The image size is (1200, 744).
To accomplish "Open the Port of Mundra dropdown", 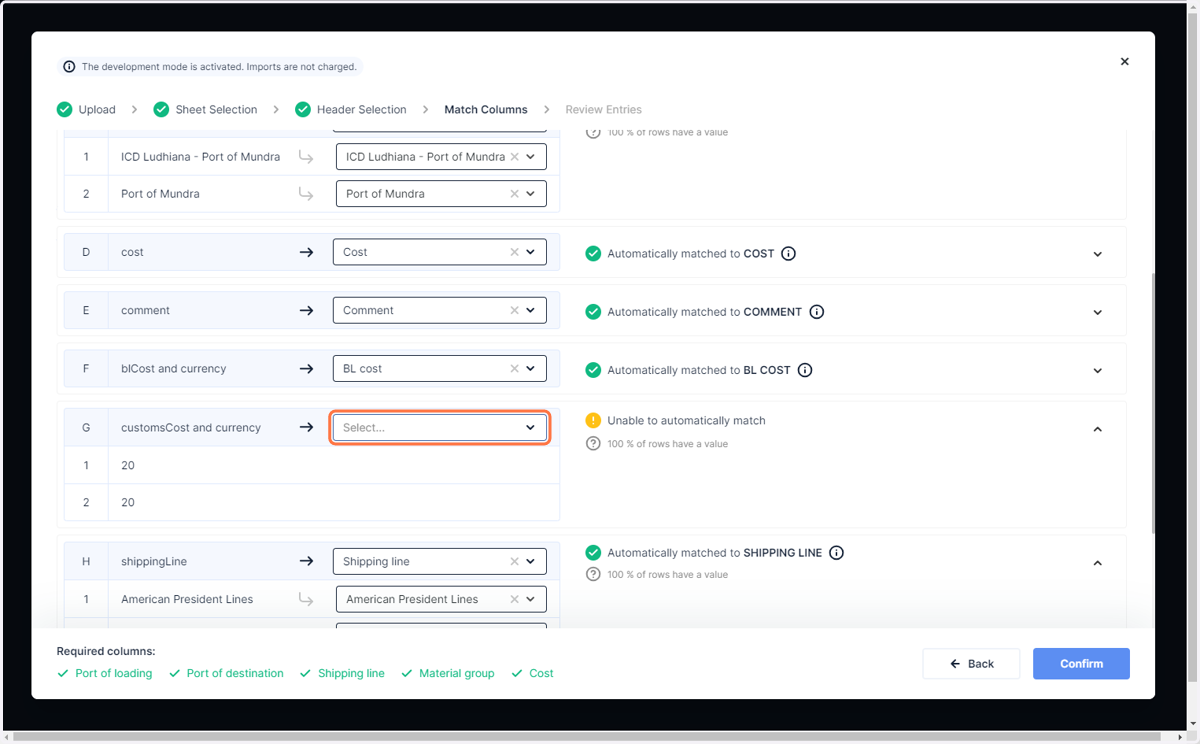I will coord(531,194).
